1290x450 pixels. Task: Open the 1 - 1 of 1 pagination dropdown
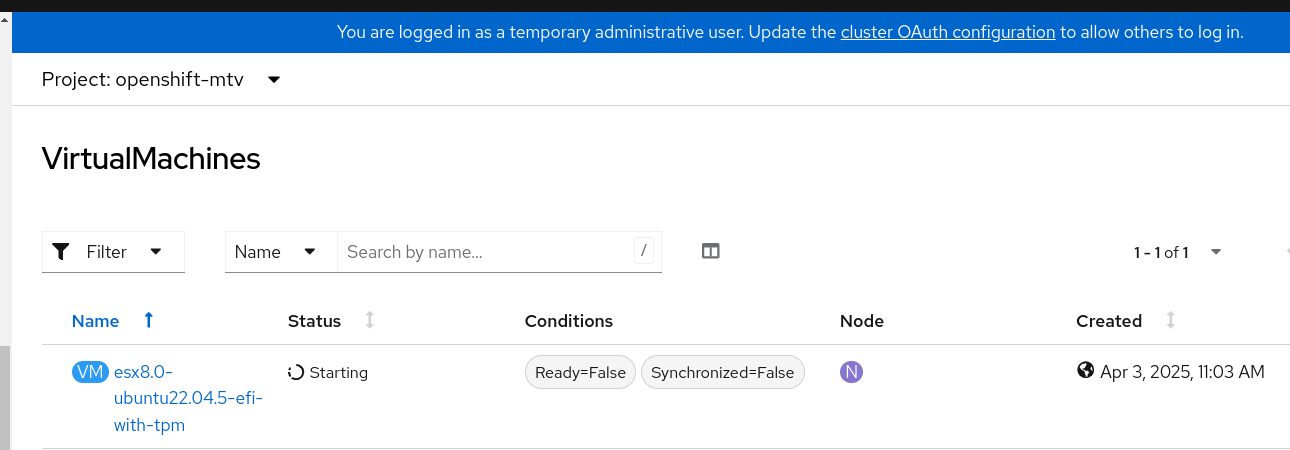click(x=1216, y=252)
